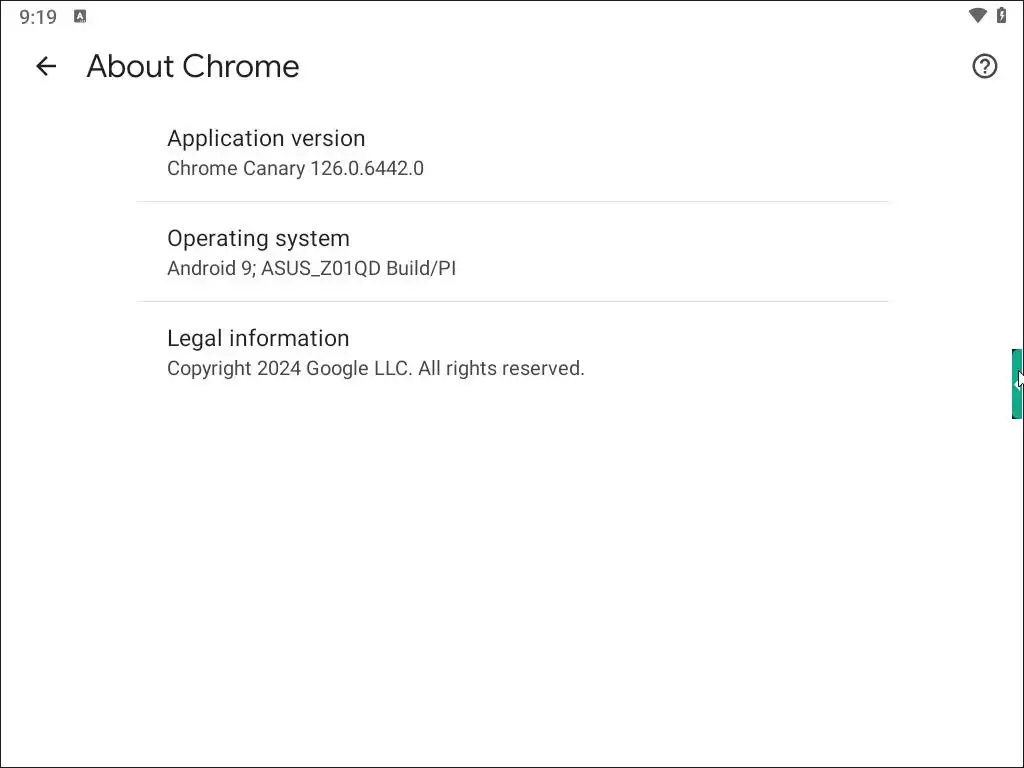The height and width of the screenshot is (768, 1024).
Task: Tap the "ASUS_Z01QD Build/PI" device text
Action: (x=359, y=268)
